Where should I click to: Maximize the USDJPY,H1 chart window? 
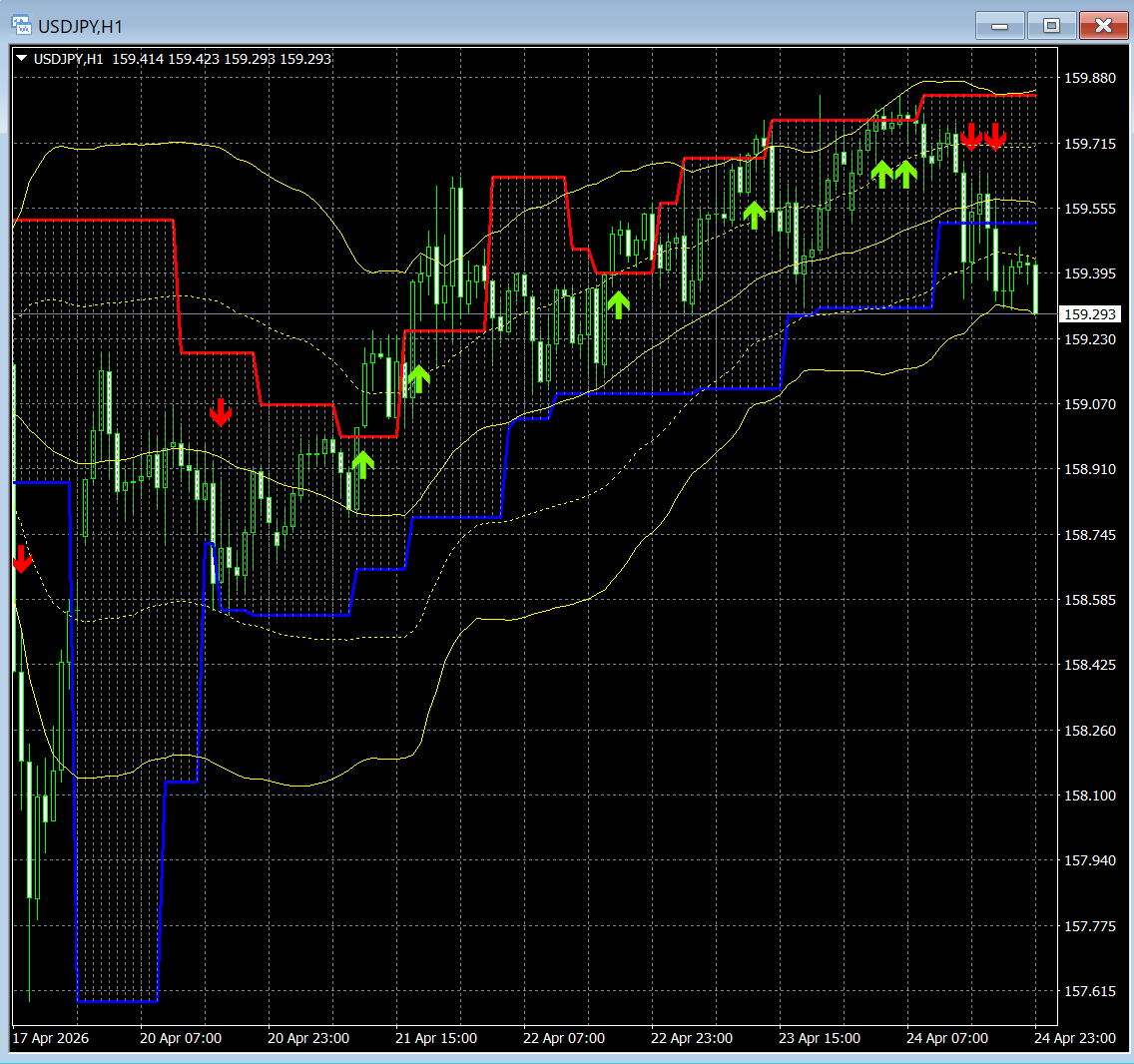pos(1051,26)
